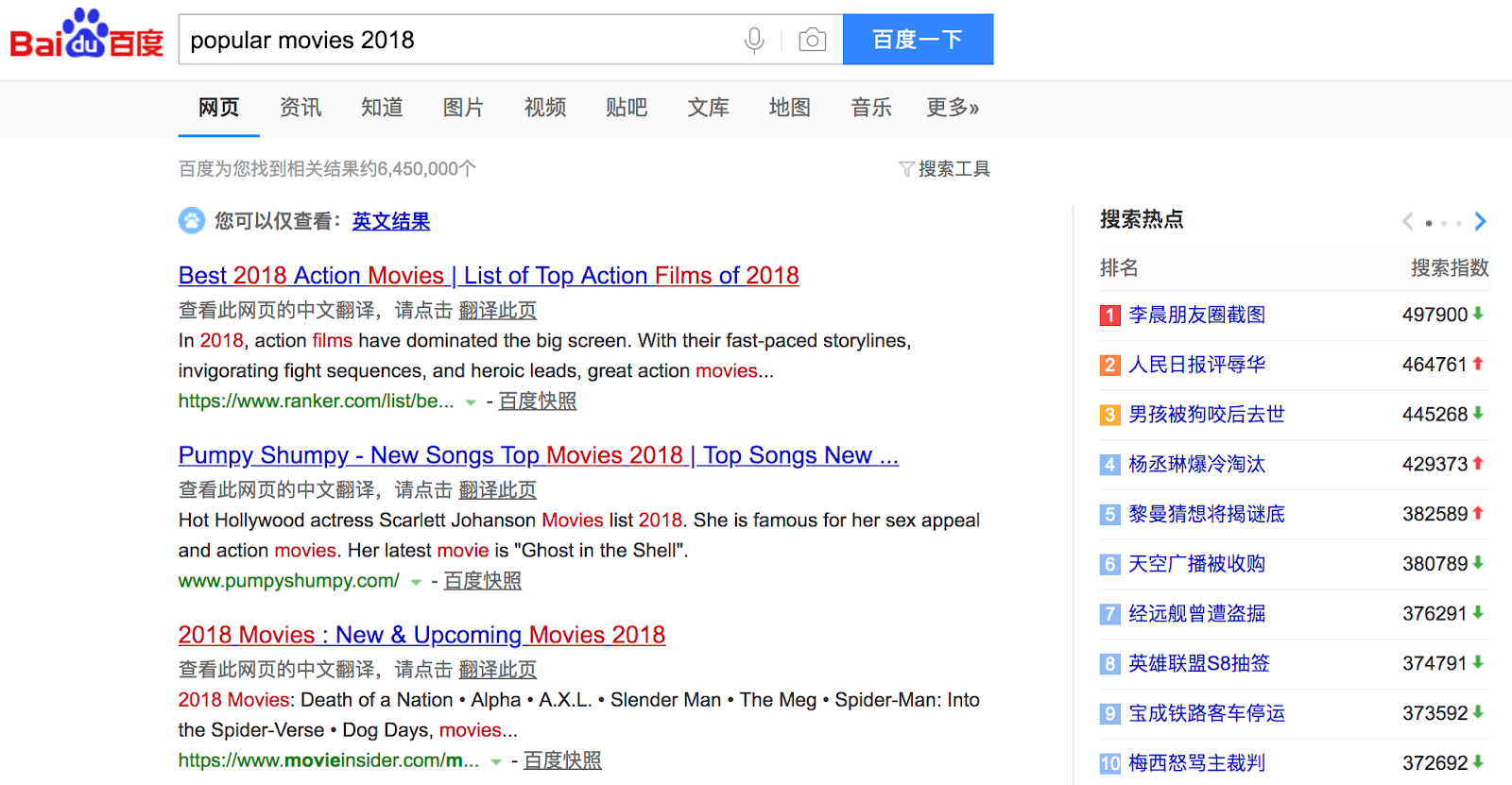Go to previous hot search page arrow
The width and height of the screenshot is (1512, 785).
click(1407, 221)
